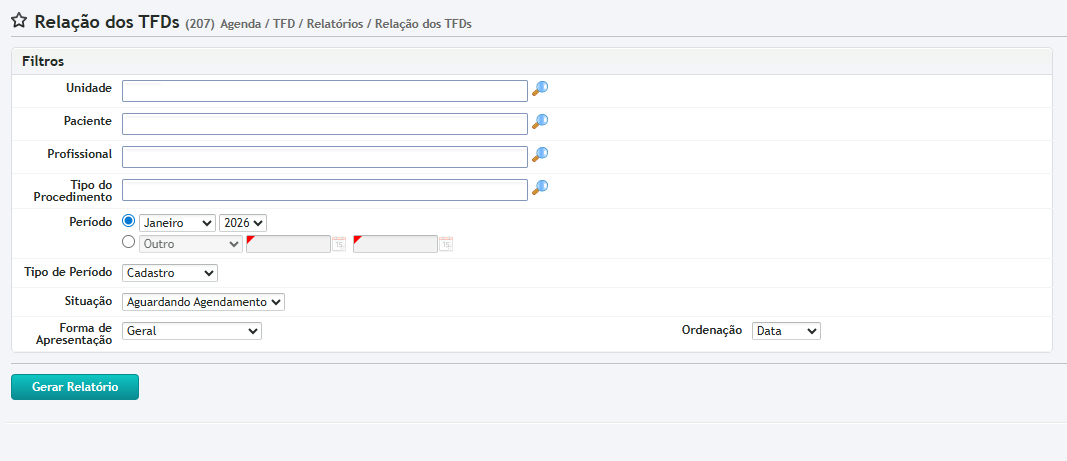The width and height of the screenshot is (1067, 461).
Task: Expand the Janeiro month dropdown
Action: pyautogui.click(x=177, y=223)
